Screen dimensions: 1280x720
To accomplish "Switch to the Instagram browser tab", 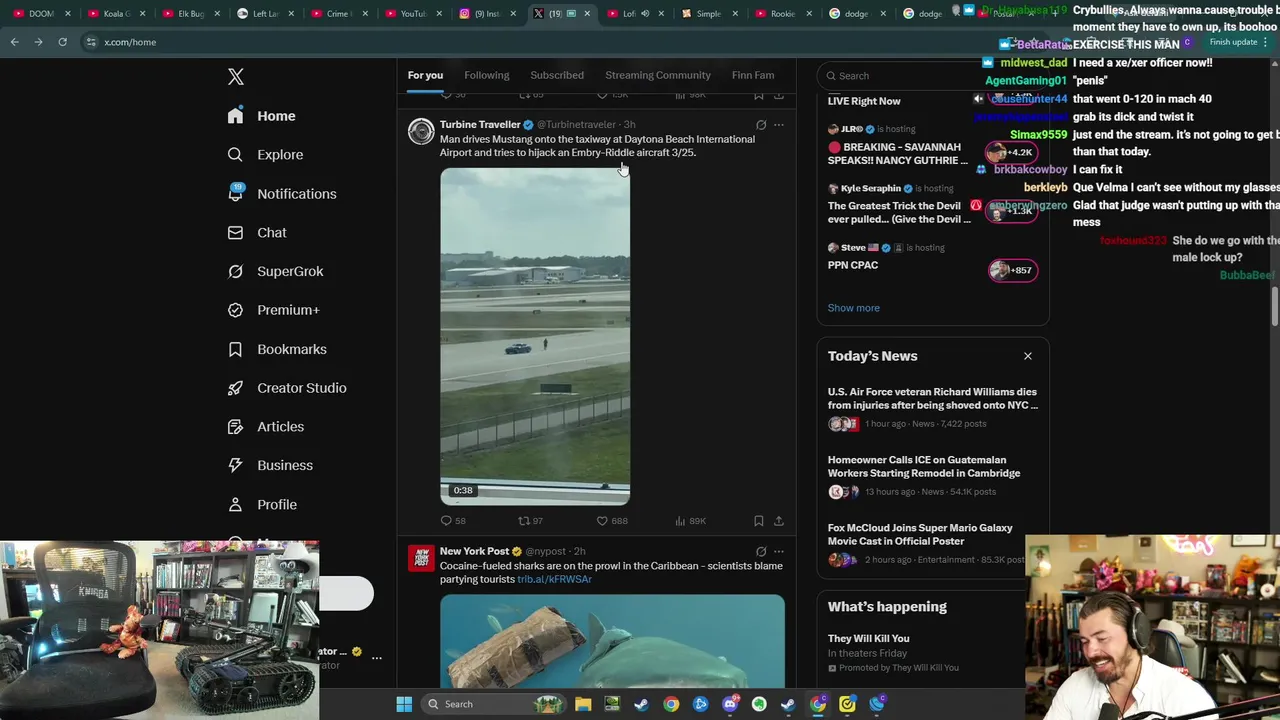I will [487, 14].
